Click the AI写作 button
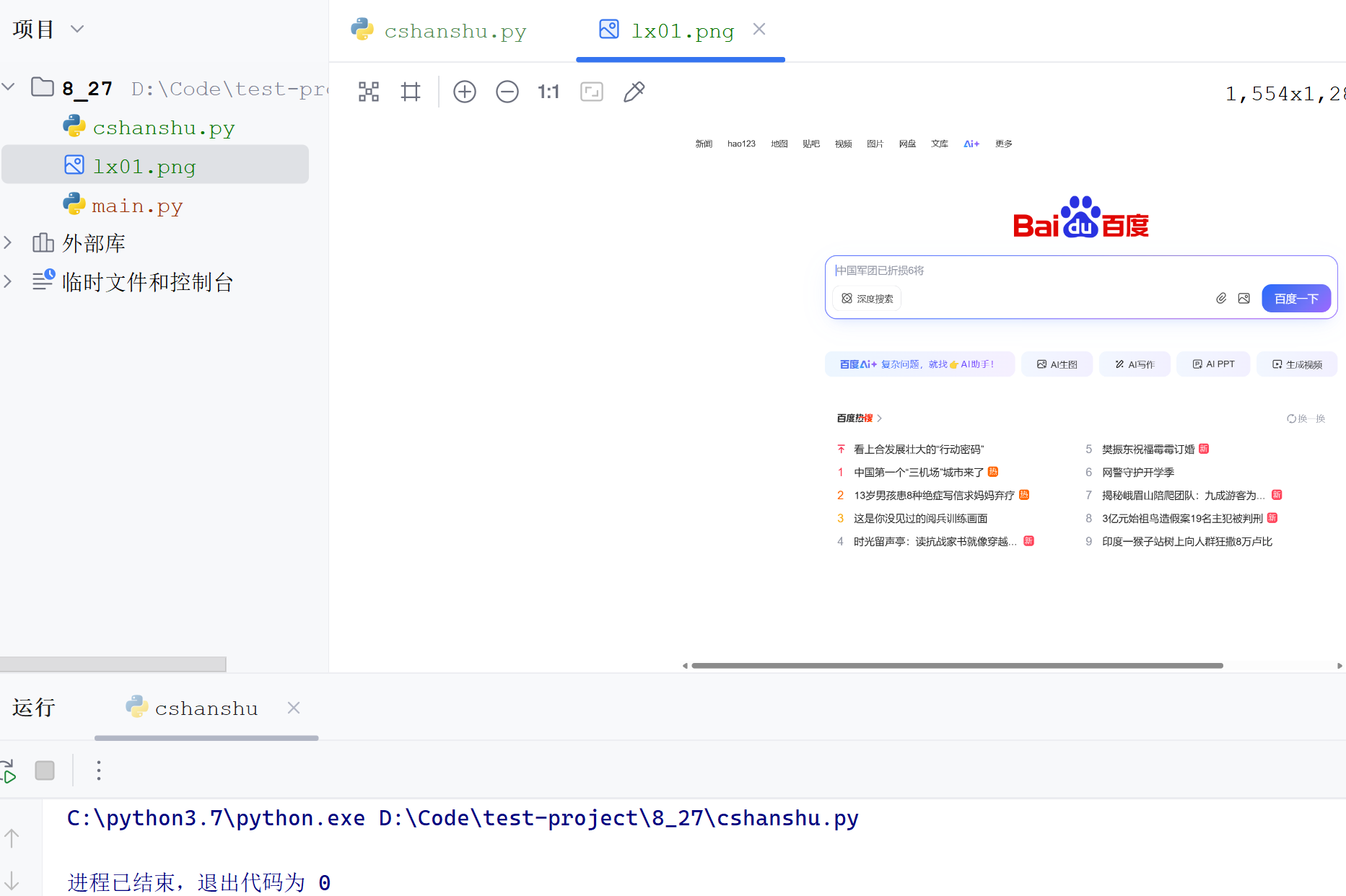The height and width of the screenshot is (896, 1346). [1135, 364]
